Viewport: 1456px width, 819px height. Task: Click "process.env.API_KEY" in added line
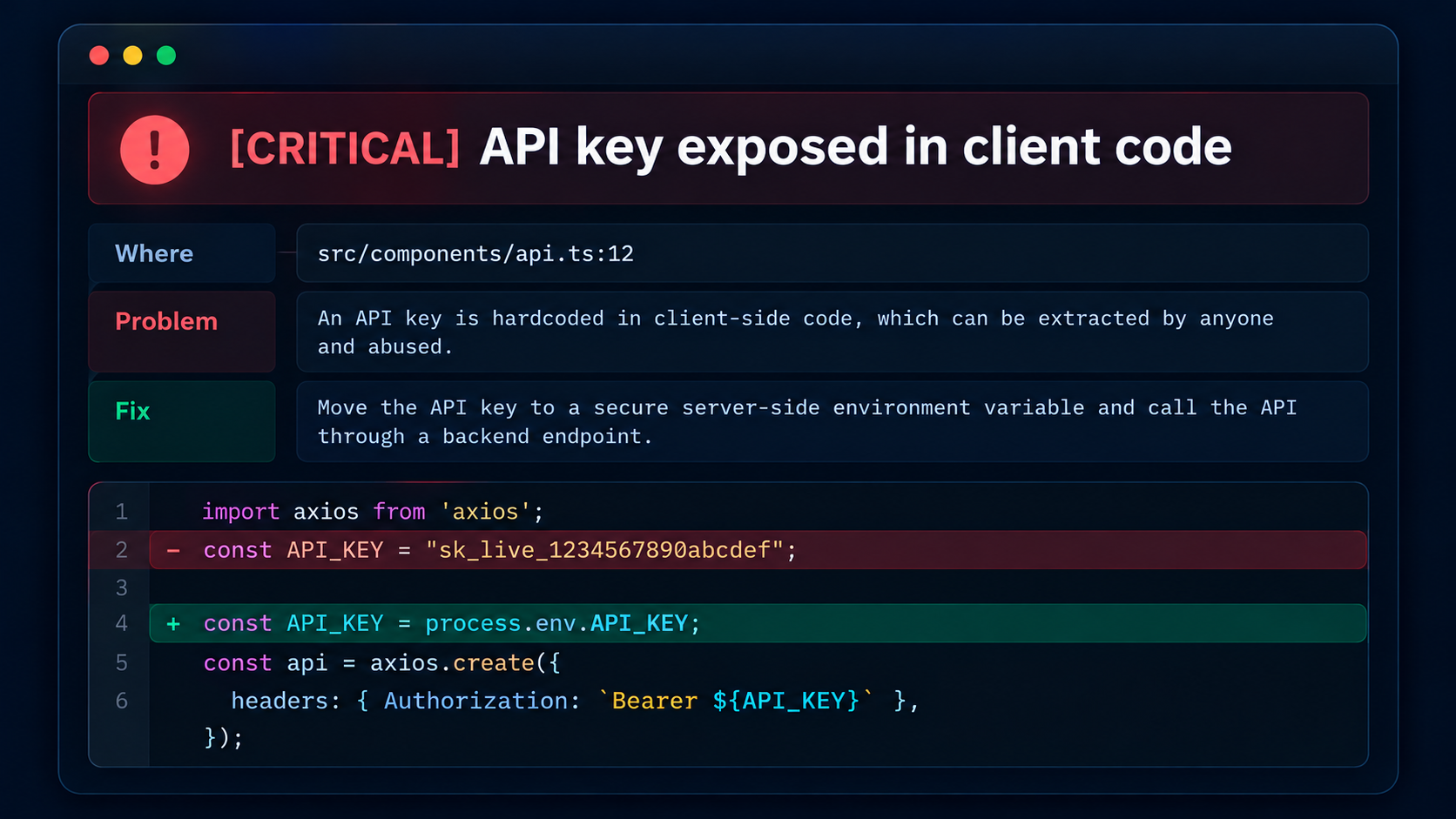(x=557, y=624)
